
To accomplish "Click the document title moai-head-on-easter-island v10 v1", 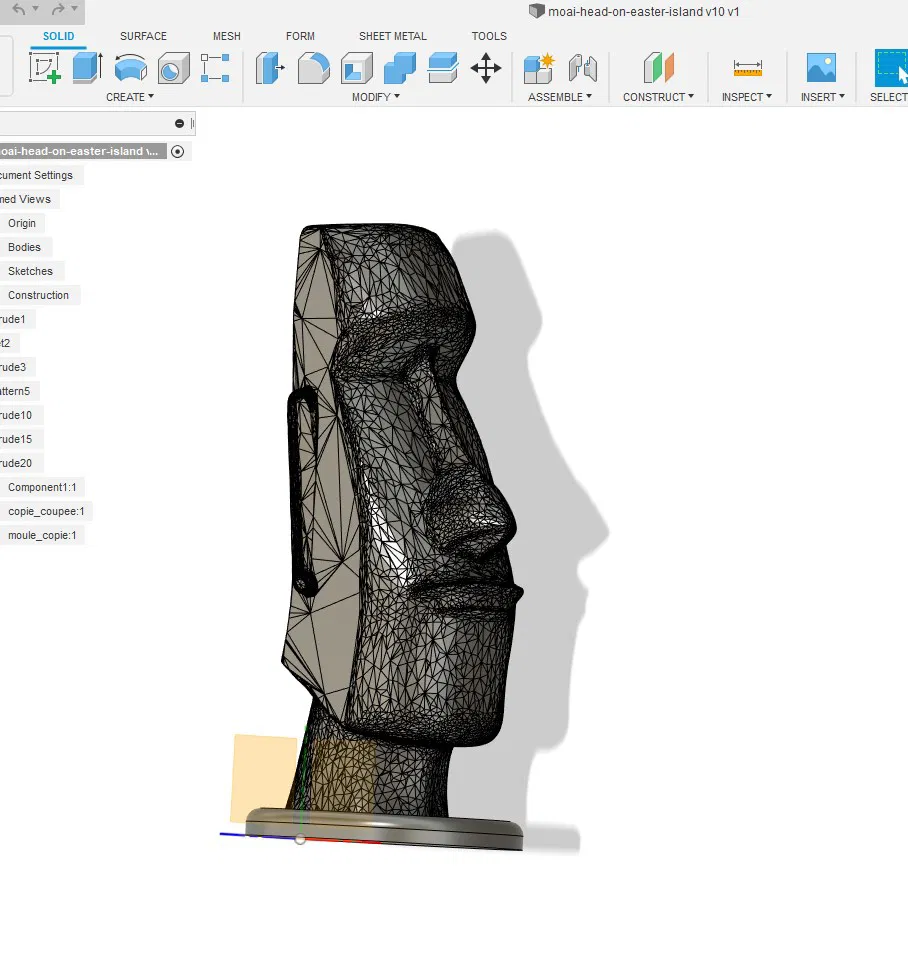I will [x=643, y=12].
